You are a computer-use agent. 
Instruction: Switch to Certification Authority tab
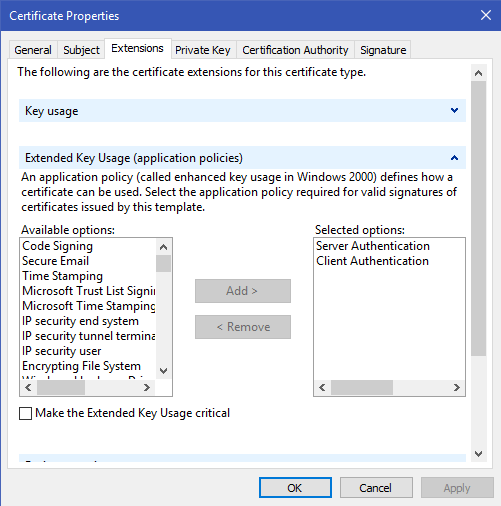click(x=295, y=50)
